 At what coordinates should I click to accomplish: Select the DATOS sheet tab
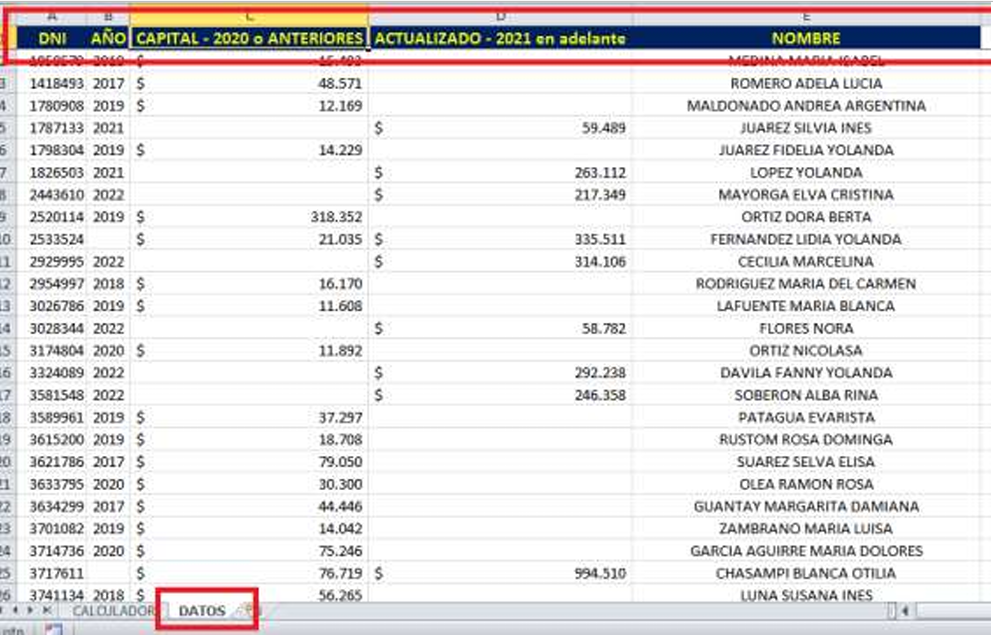[201, 610]
